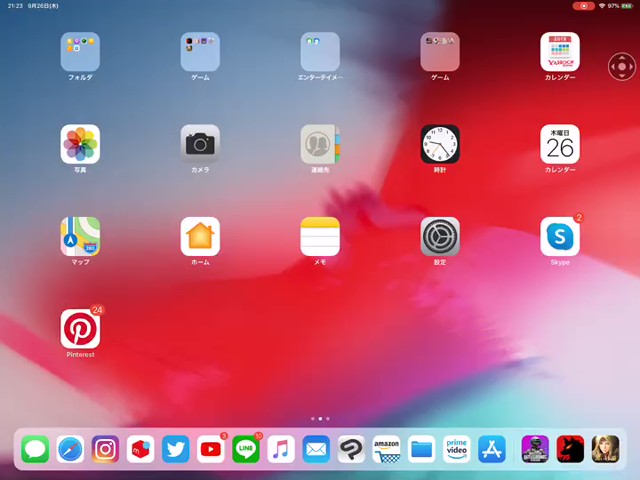Launch Clip Studio Paint from the dock
Image resolution: width=640 pixels, height=480 pixels.
(351, 449)
